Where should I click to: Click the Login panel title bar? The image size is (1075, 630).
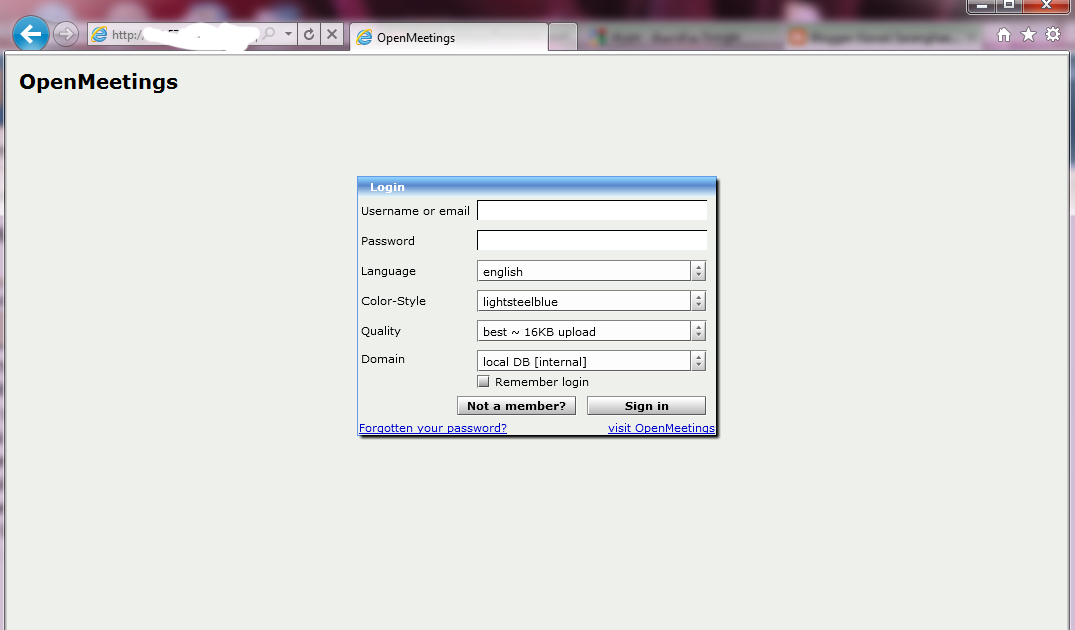(537, 186)
